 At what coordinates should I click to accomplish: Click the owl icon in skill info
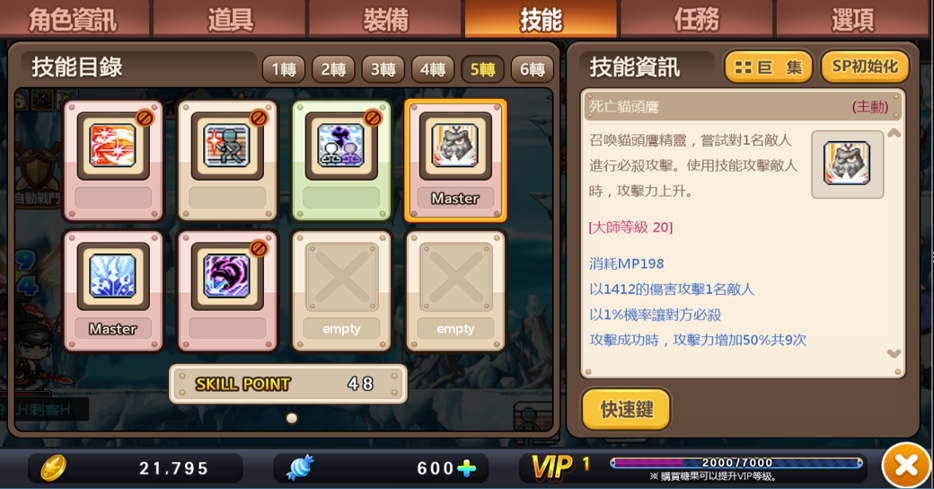point(846,164)
